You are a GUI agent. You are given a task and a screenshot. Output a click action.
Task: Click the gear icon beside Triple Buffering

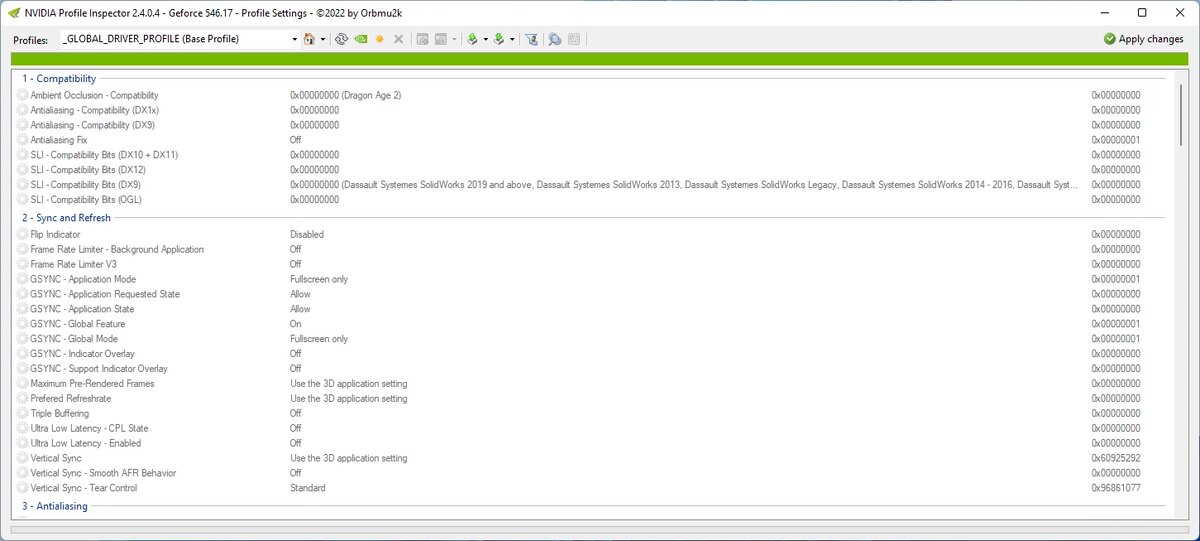23,413
